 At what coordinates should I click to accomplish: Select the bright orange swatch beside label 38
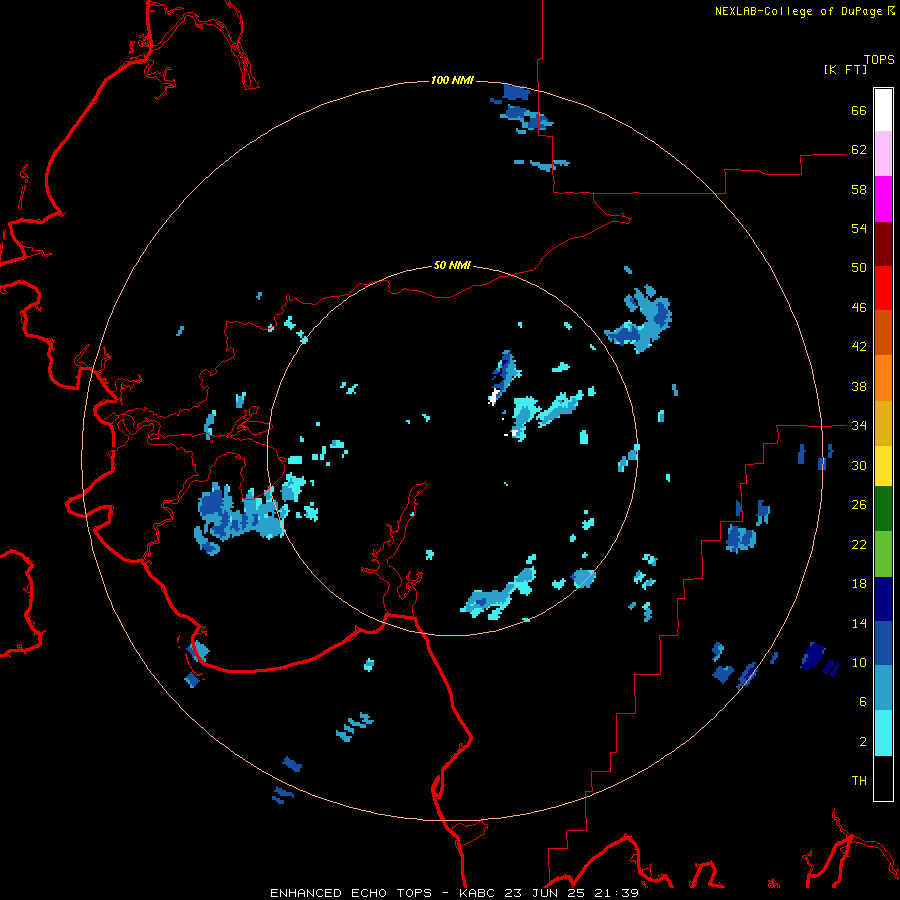[883, 378]
